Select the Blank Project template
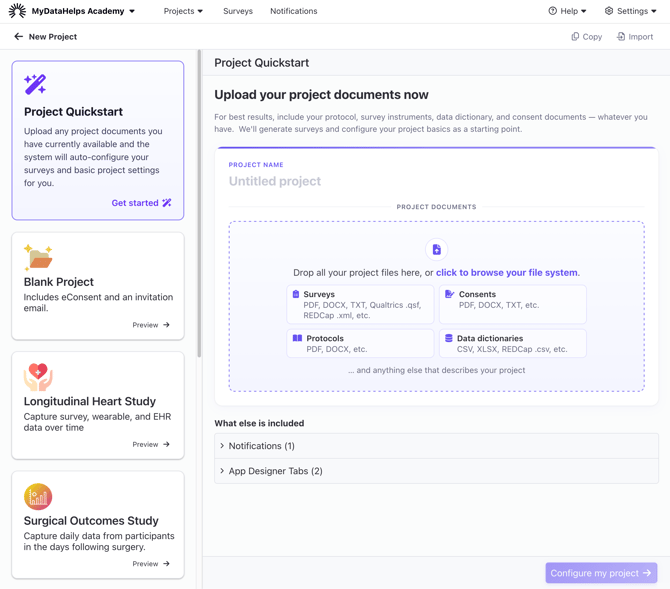This screenshot has height=589, width=670. pyautogui.click(x=98, y=286)
